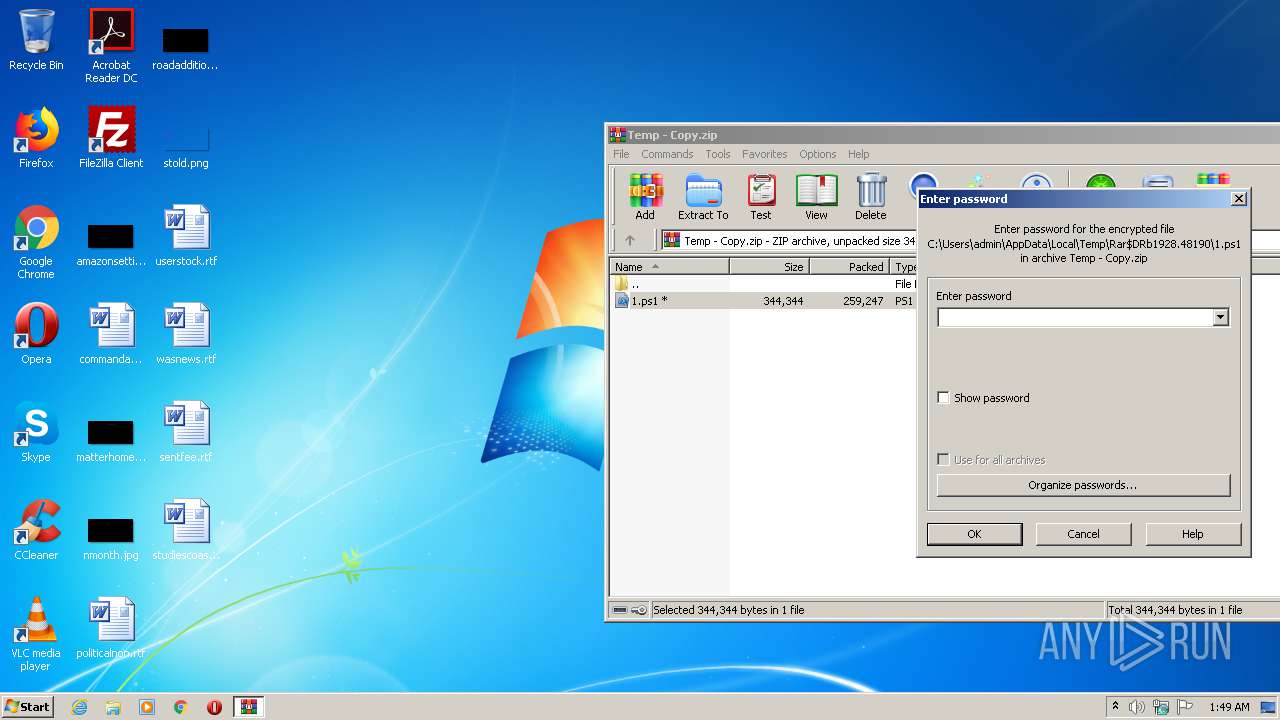Open Windows Media Player from the taskbar
This screenshot has width=1280, height=720.
coord(147,707)
